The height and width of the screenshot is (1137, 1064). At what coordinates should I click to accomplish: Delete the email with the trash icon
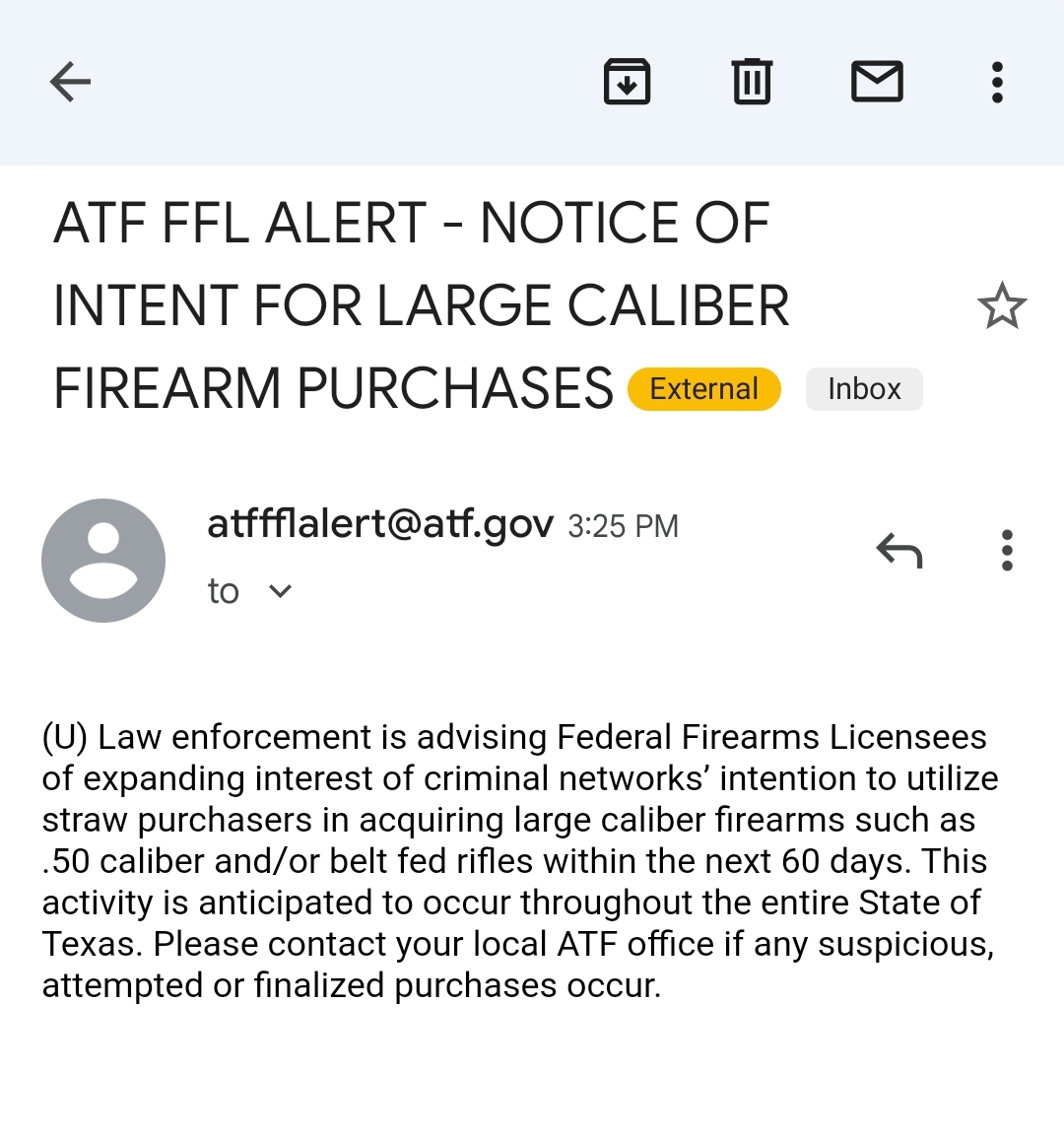coord(752,82)
